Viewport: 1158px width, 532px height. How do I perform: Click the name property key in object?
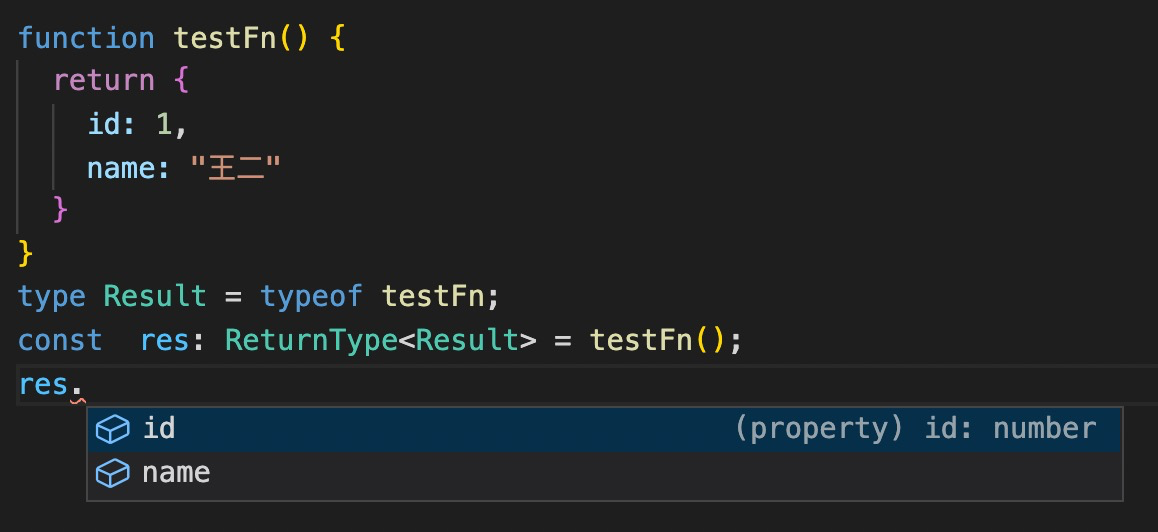[122, 167]
